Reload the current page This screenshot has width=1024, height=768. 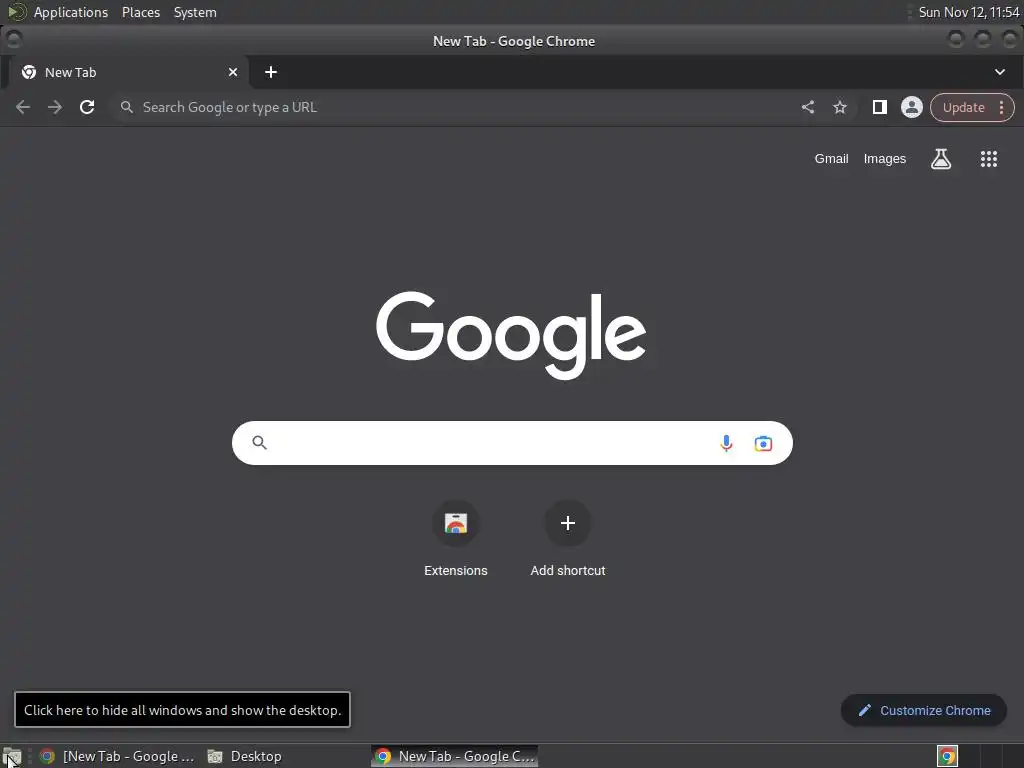coord(87,107)
